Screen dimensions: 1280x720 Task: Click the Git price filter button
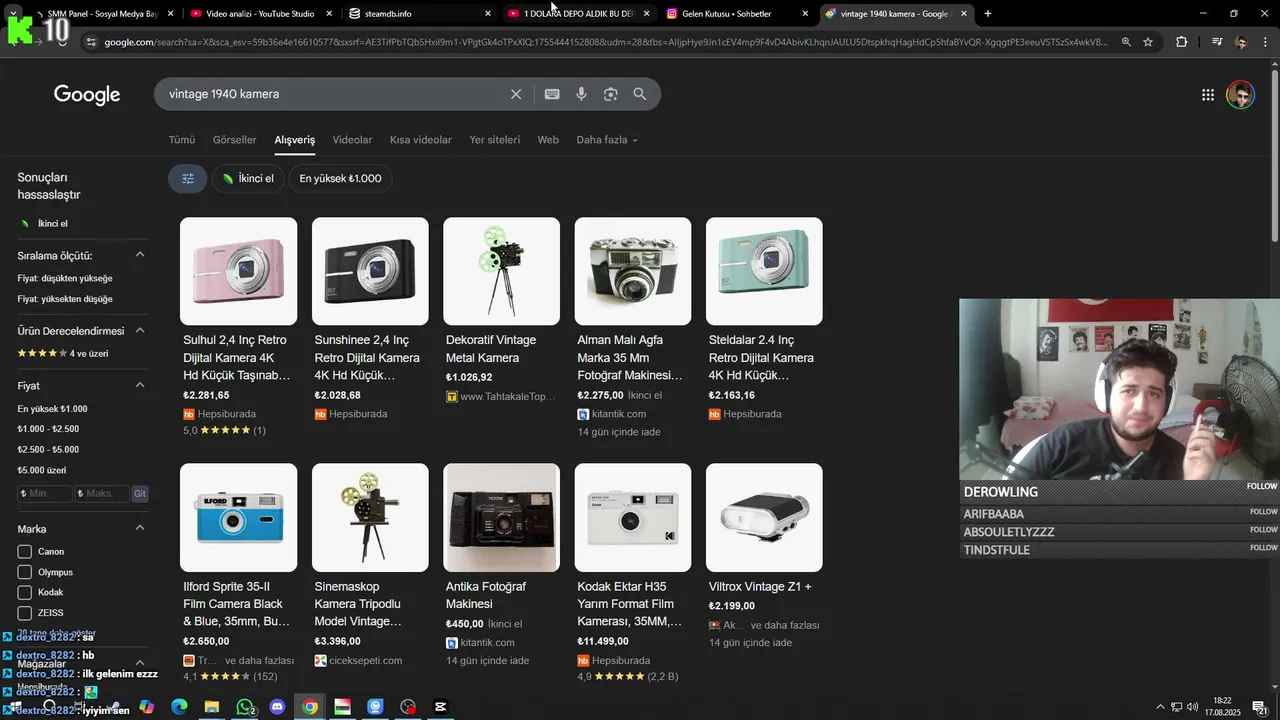[140, 494]
